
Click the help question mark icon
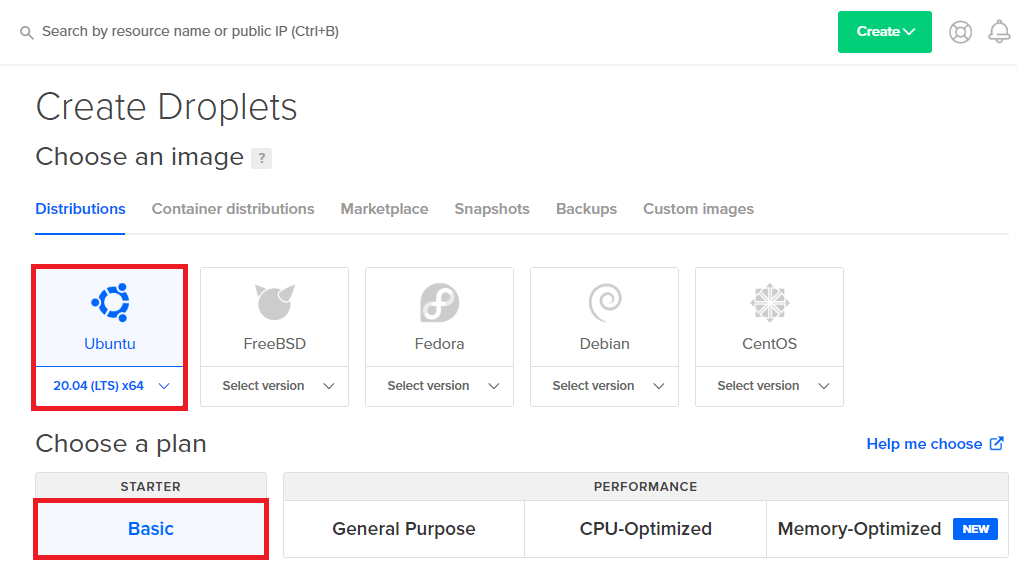tap(261, 158)
